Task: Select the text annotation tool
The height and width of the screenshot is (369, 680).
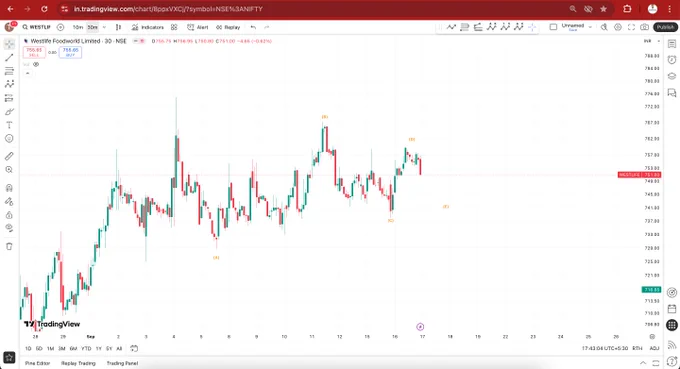Action: pyautogui.click(x=9, y=125)
